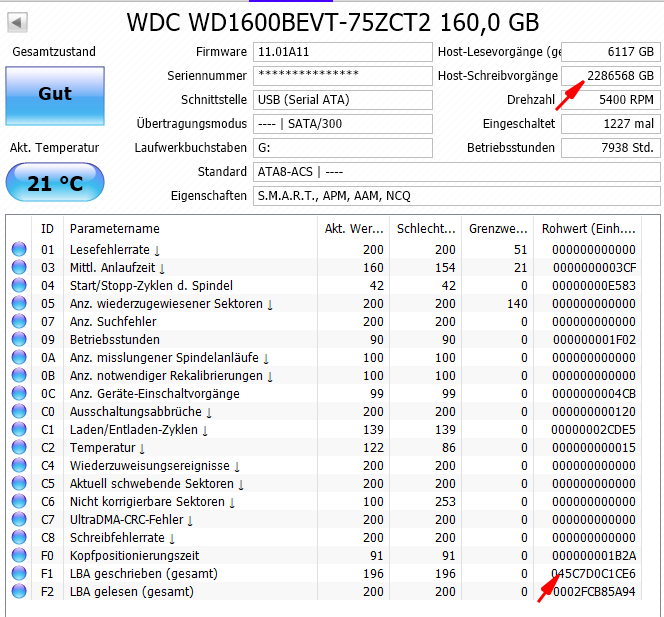
Task: Click the Laufwerkbuchstaben field G:
Action: (x=343, y=148)
